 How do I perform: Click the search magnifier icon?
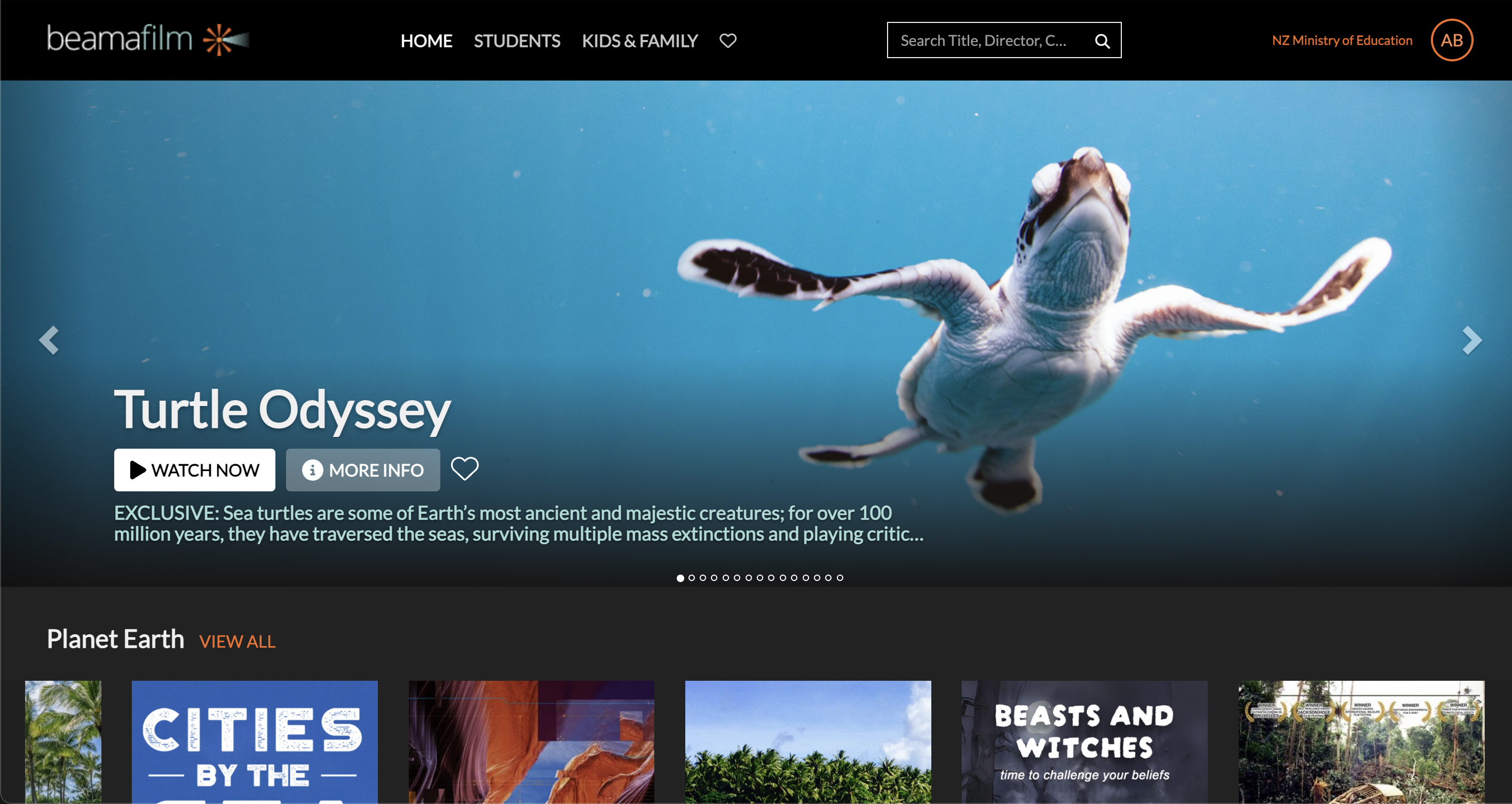[1102, 41]
